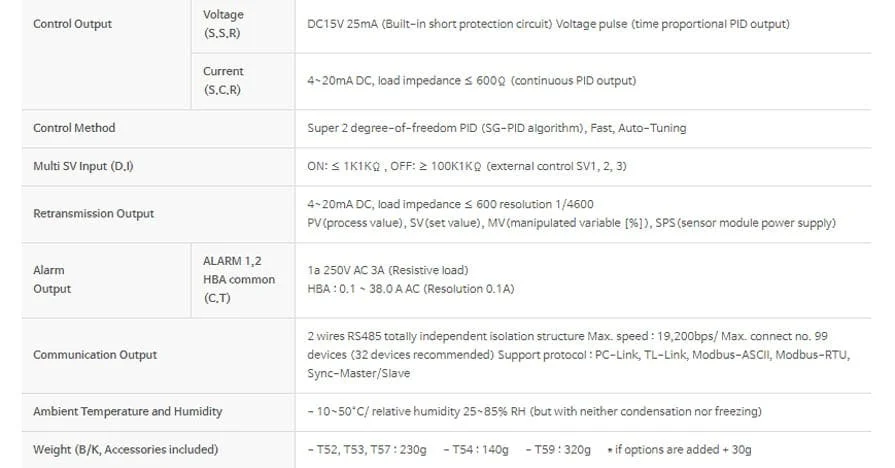Select the Super 2 degree-of-freedom PID text
Screen dimensions: 895x468
496,128
